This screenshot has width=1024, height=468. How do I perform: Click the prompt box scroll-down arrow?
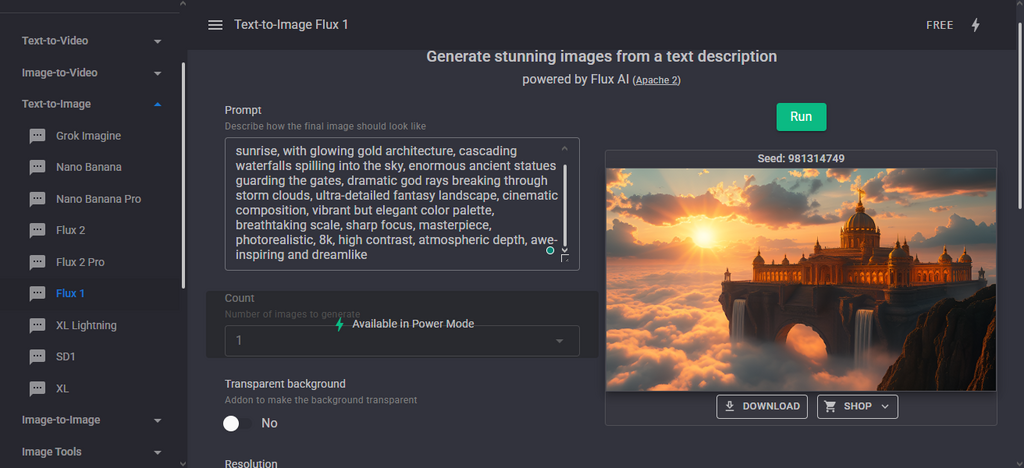[565, 249]
